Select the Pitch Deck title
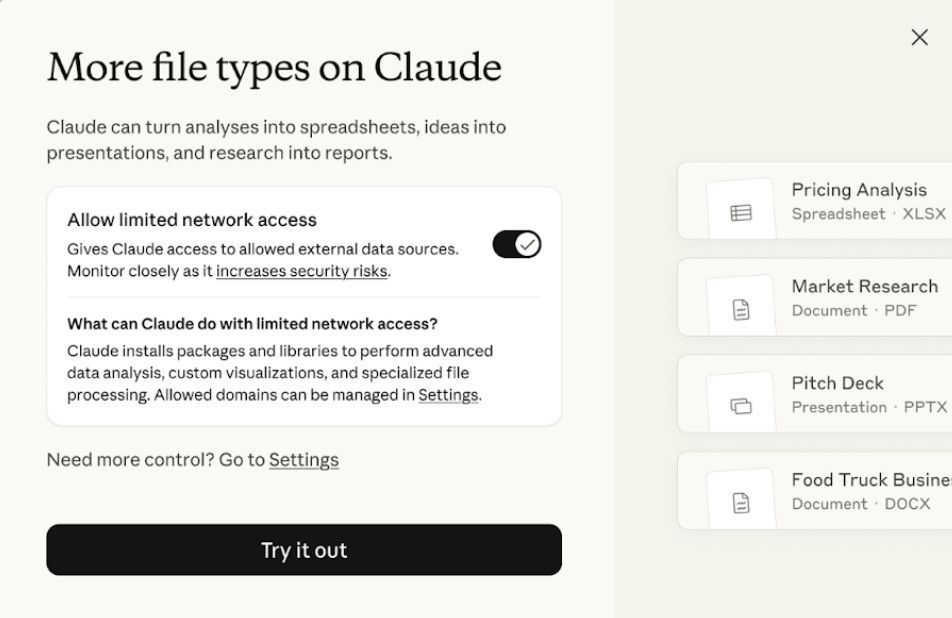Viewport: 952px width, 618px height. point(837,383)
